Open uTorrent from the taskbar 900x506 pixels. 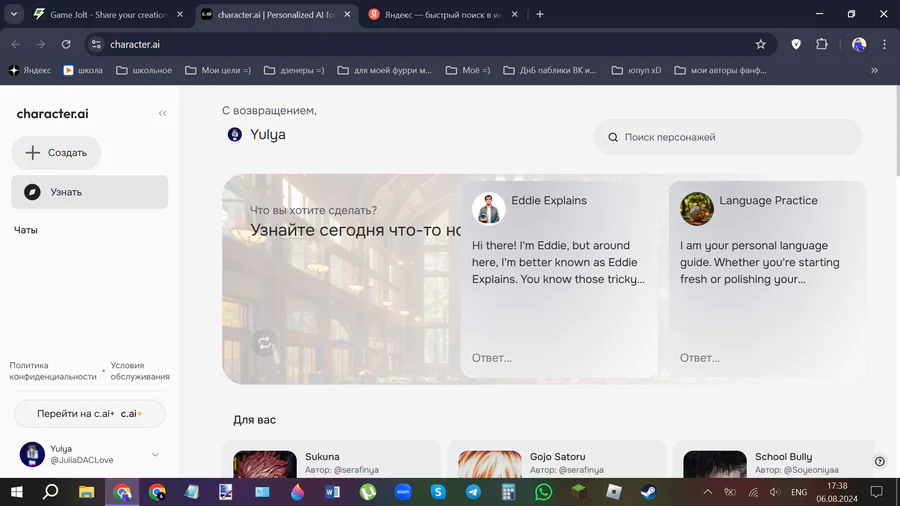click(368, 492)
